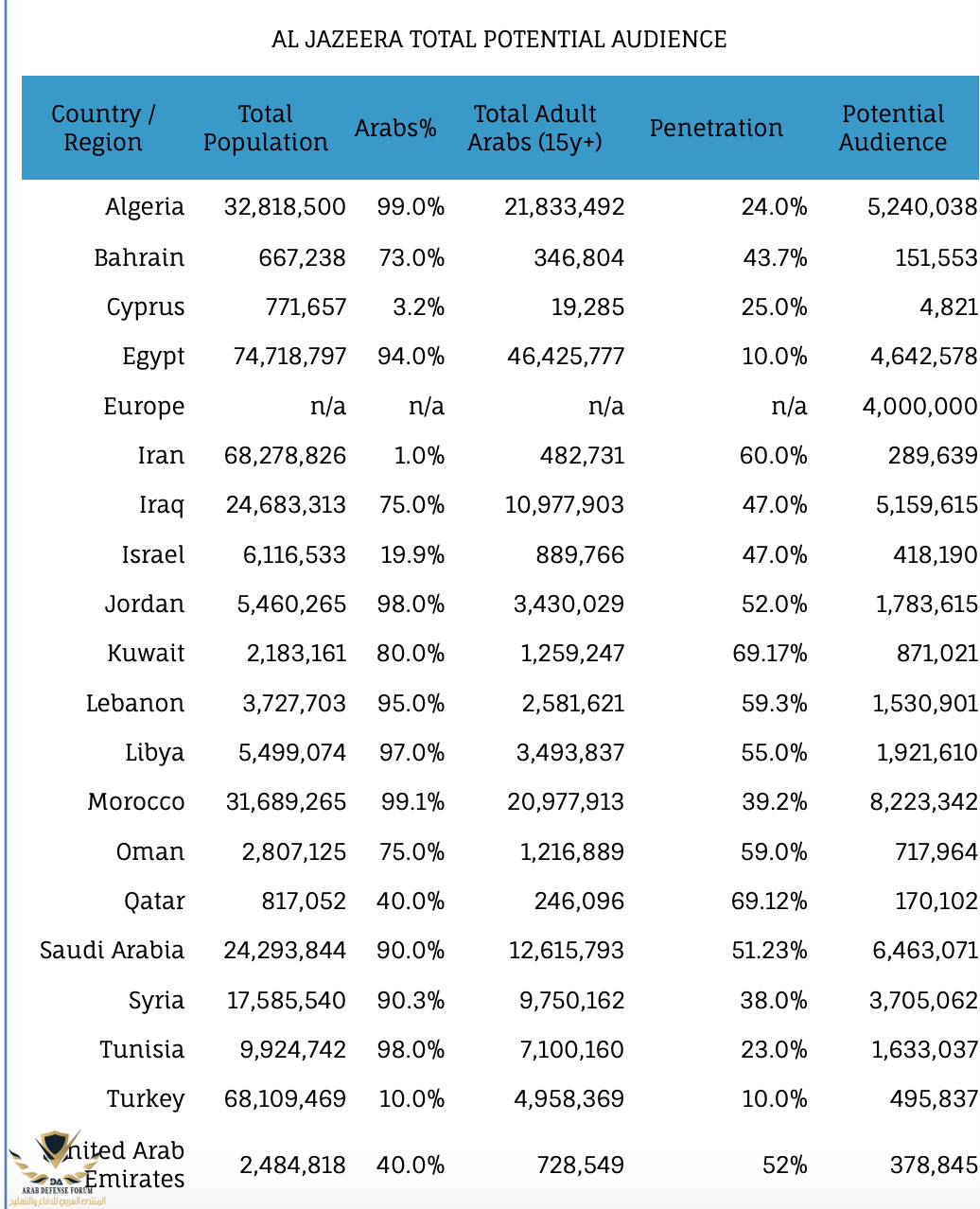The height and width of the screenshot is (1209, 980).
Task: Select the Algeria row label
Action: (145, 207)
